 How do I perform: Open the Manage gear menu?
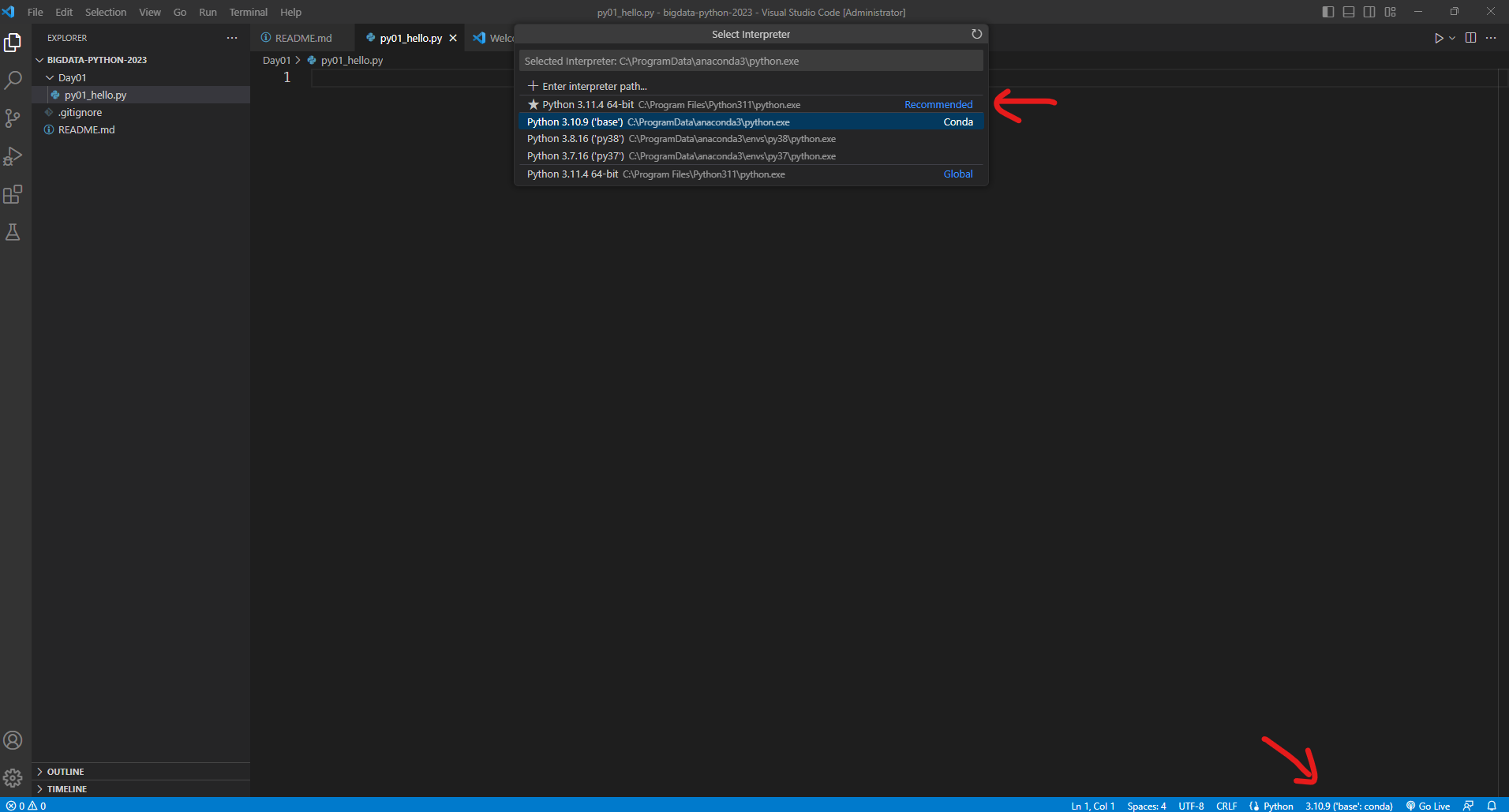pos(13,778)
